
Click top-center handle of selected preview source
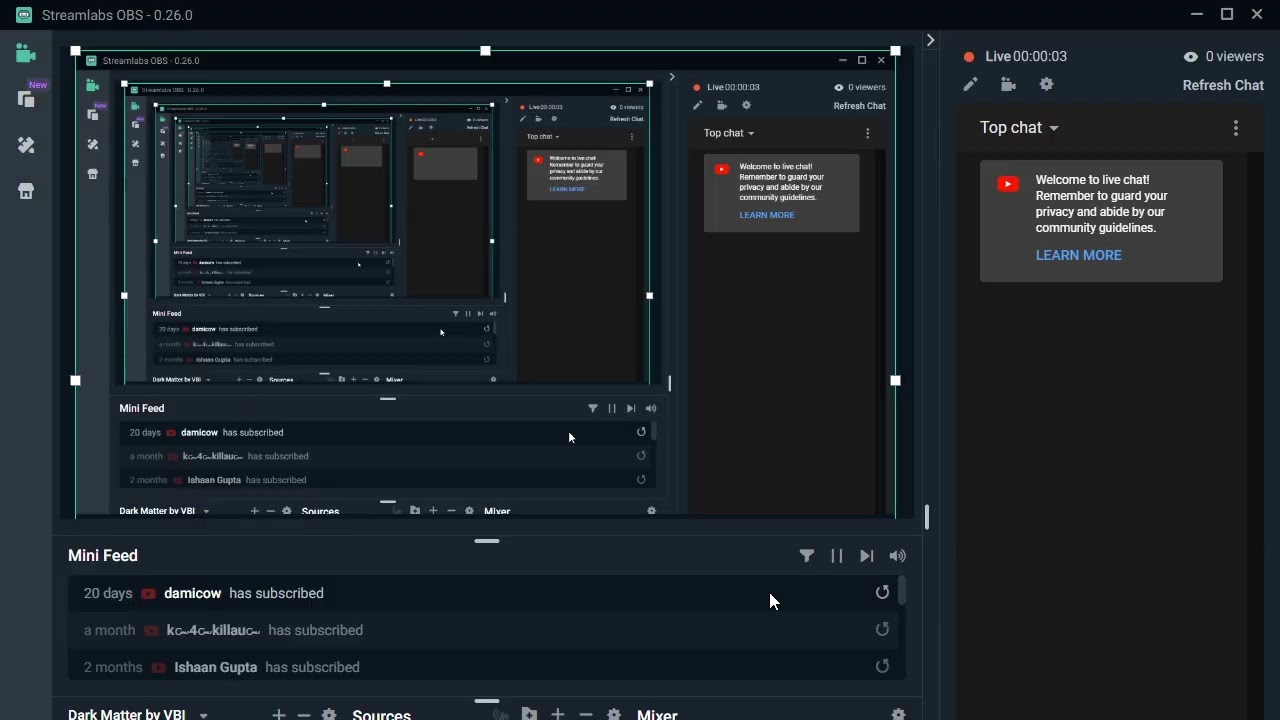pos(485,50)
